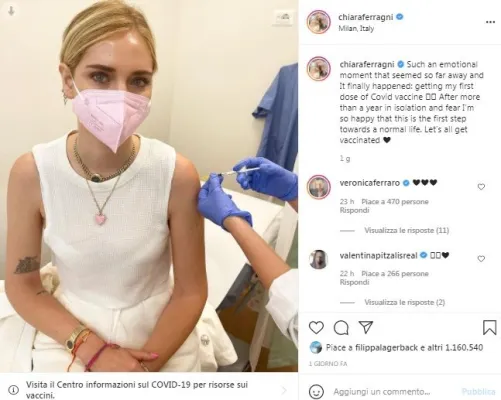Image resolution: width=501 pixels, height=400 pixels.
Task: Open three-dots post options menu
Action: coord(490,22)
